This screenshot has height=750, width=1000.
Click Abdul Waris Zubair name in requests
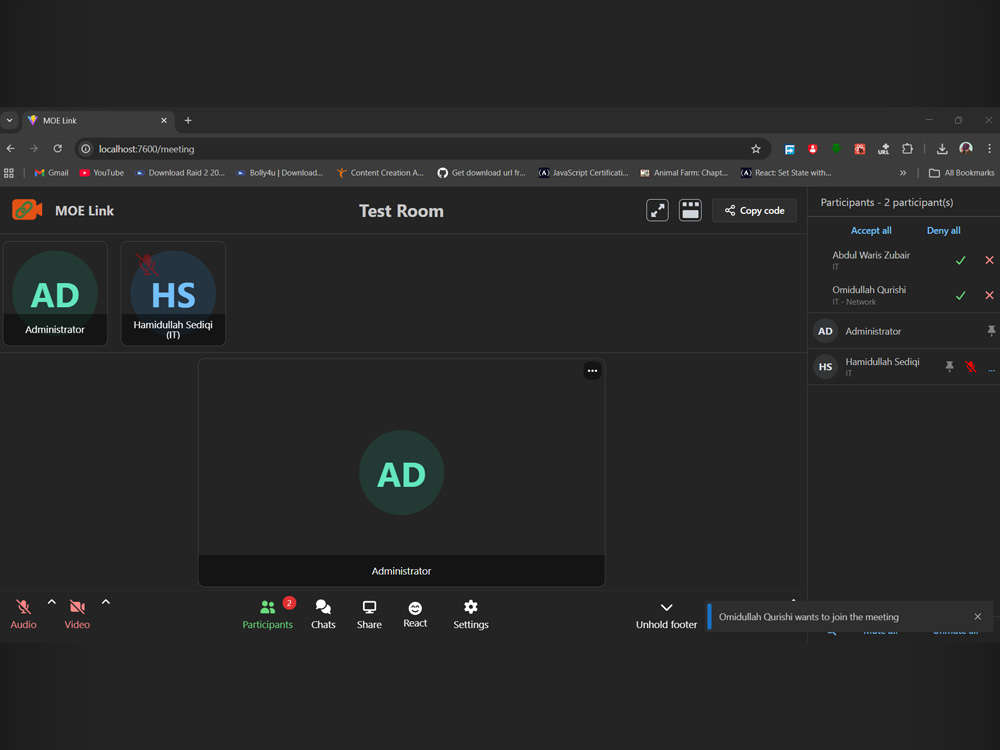(x=871, y=255)
